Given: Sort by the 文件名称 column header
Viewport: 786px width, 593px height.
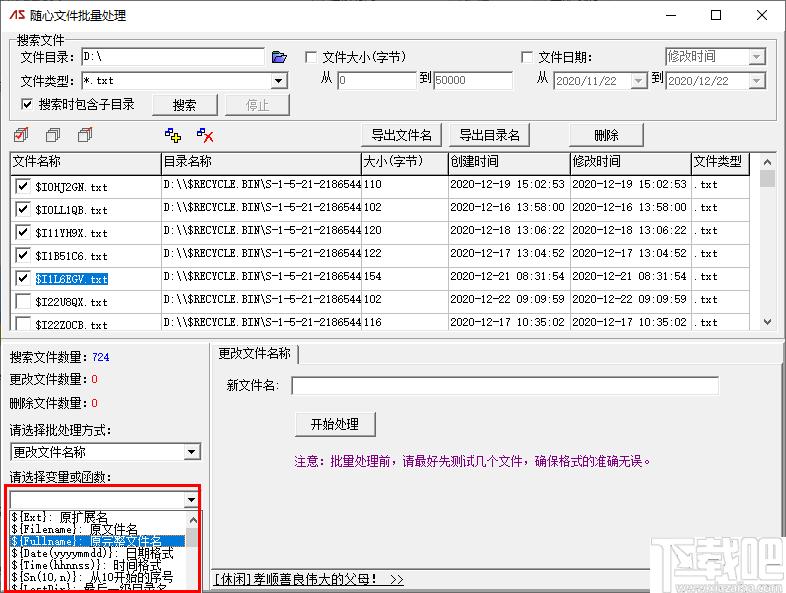Looking at the screenshot, I should pos(86,162).
